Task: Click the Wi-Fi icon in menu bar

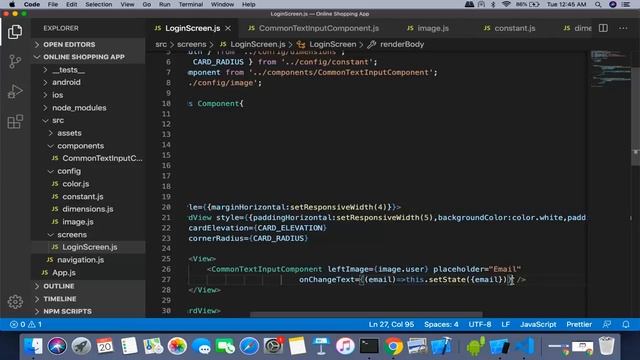Action: pos(506,4)
